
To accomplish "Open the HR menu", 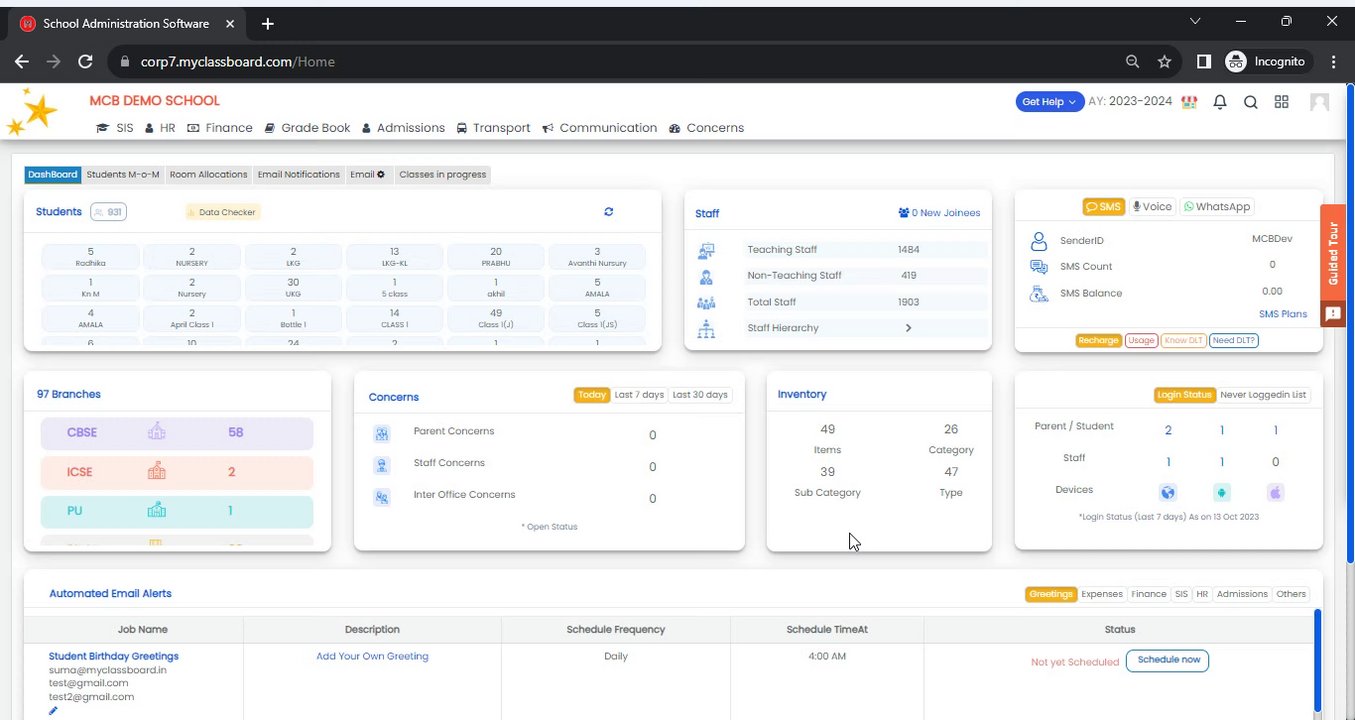I will click(160, 128).
